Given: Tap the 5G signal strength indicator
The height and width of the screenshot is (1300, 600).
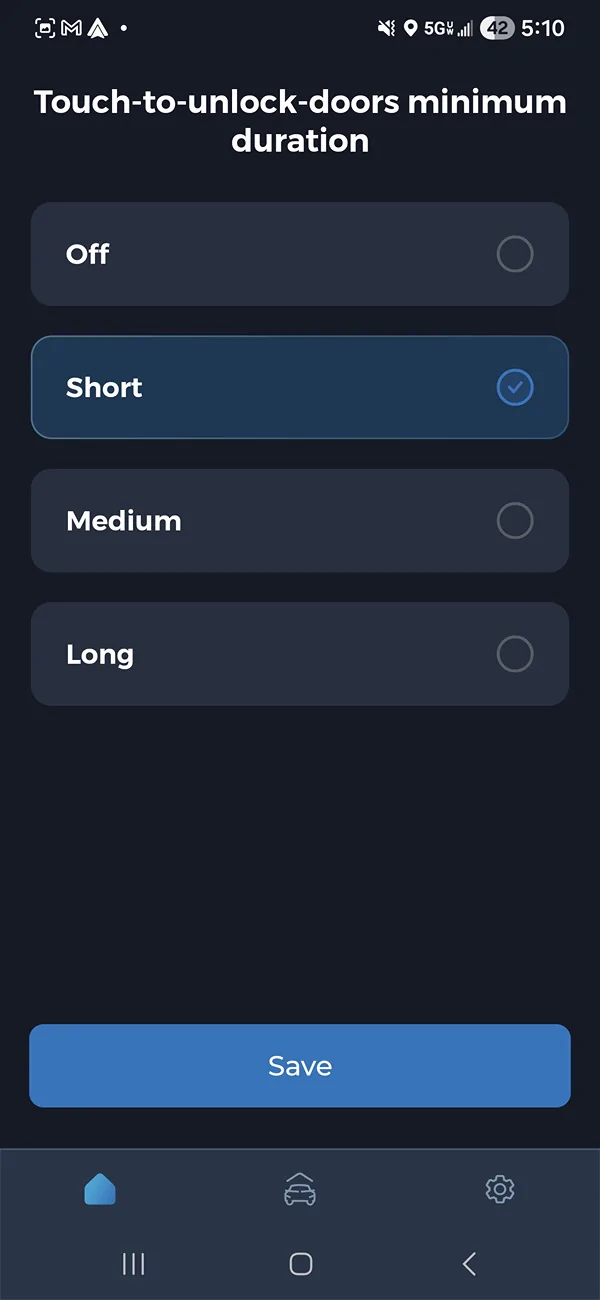Looking at the screenshot, I should 448,28.
